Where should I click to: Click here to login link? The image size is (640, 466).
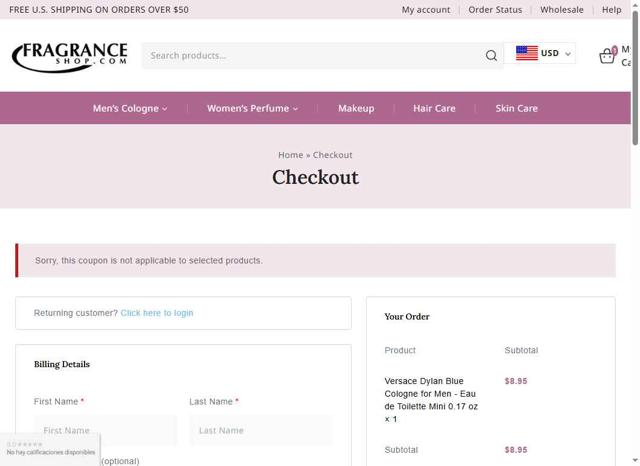tap(157, 313)
